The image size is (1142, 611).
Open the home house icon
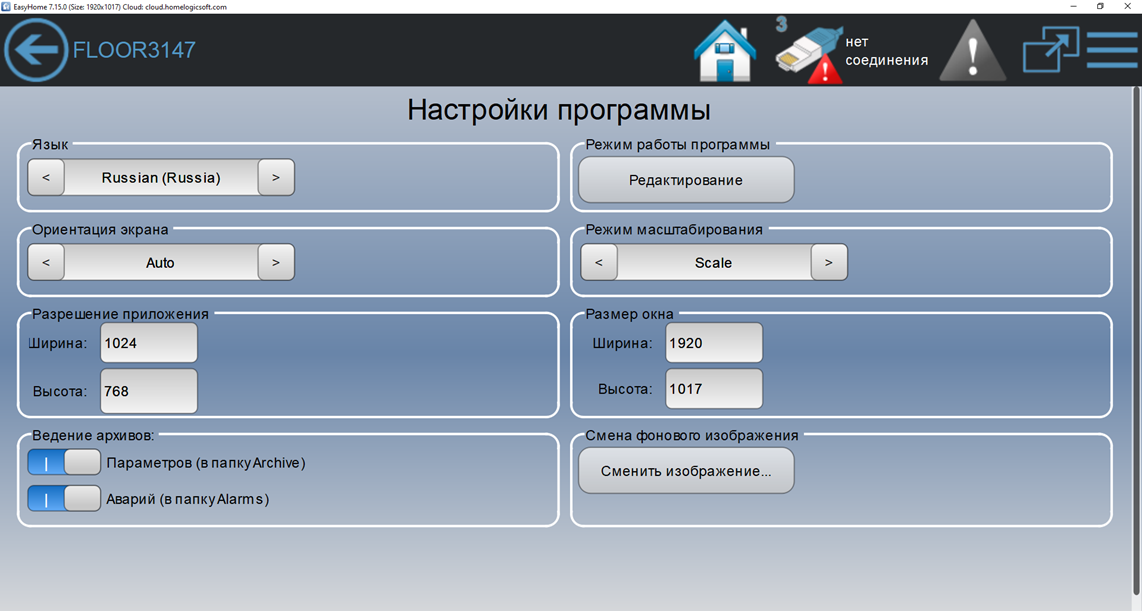pos(725,50)
